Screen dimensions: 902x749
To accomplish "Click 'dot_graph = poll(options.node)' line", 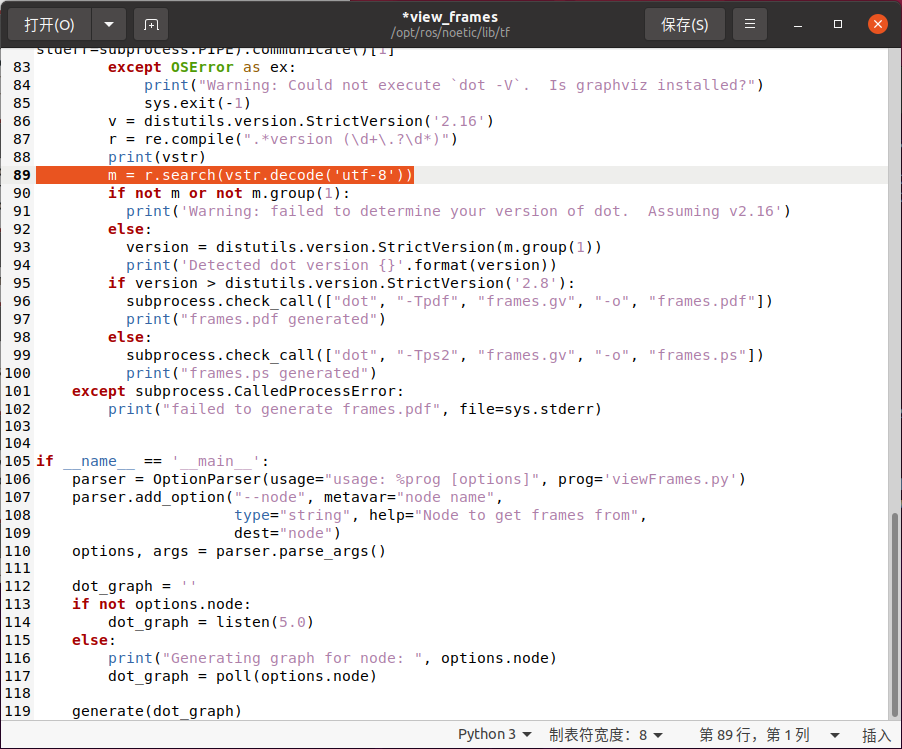I will coord(242,676).
